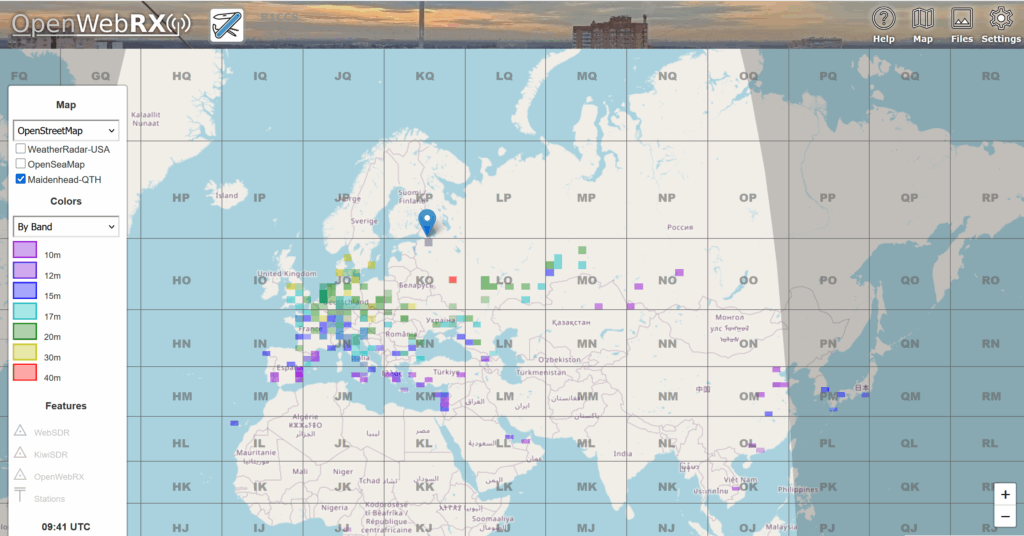Toggle the OpenWebRX feature in legend
This screenshot has height=536, width=1024.
tap(20, 475)
